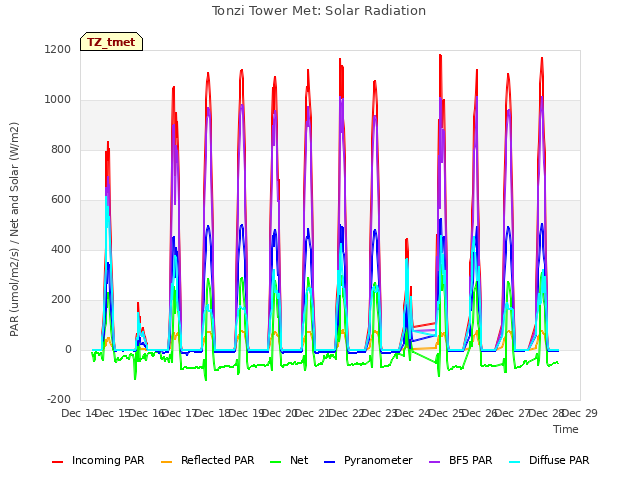
Task: Click the cyan Diffuse PAR legend swatch
Action: pos(515,461)
